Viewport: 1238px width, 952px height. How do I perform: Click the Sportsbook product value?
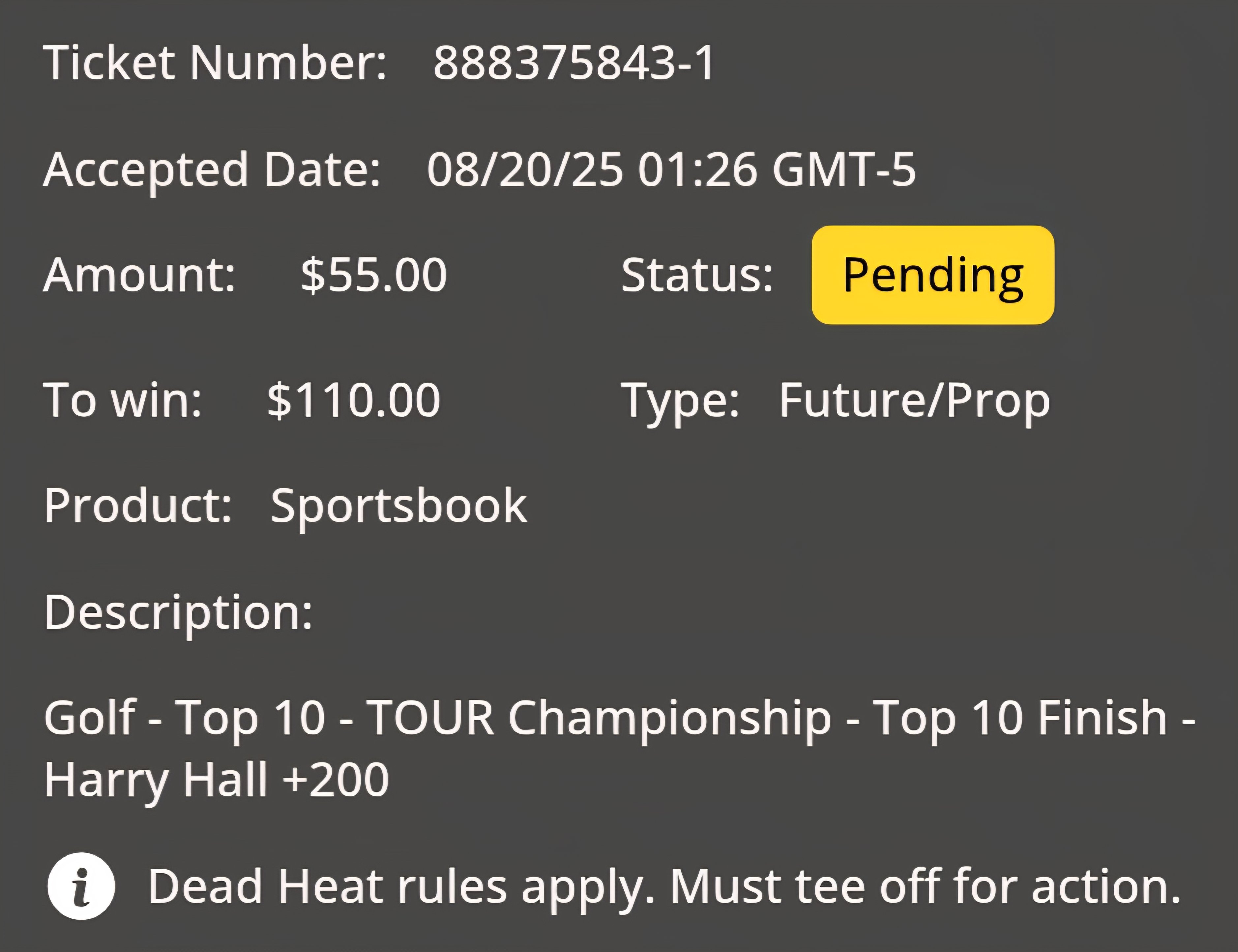pos(399,506)
